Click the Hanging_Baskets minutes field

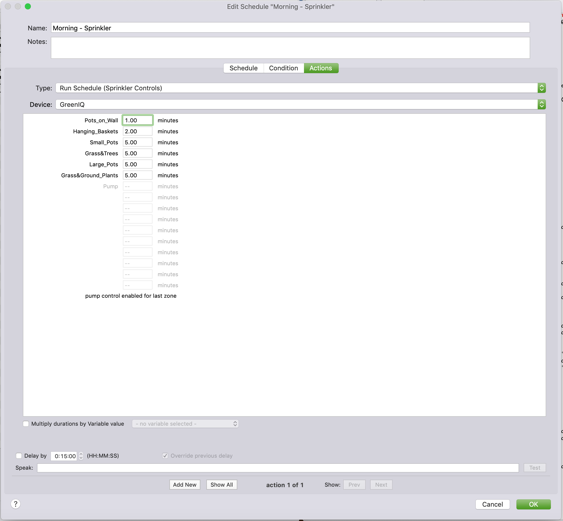138,131
